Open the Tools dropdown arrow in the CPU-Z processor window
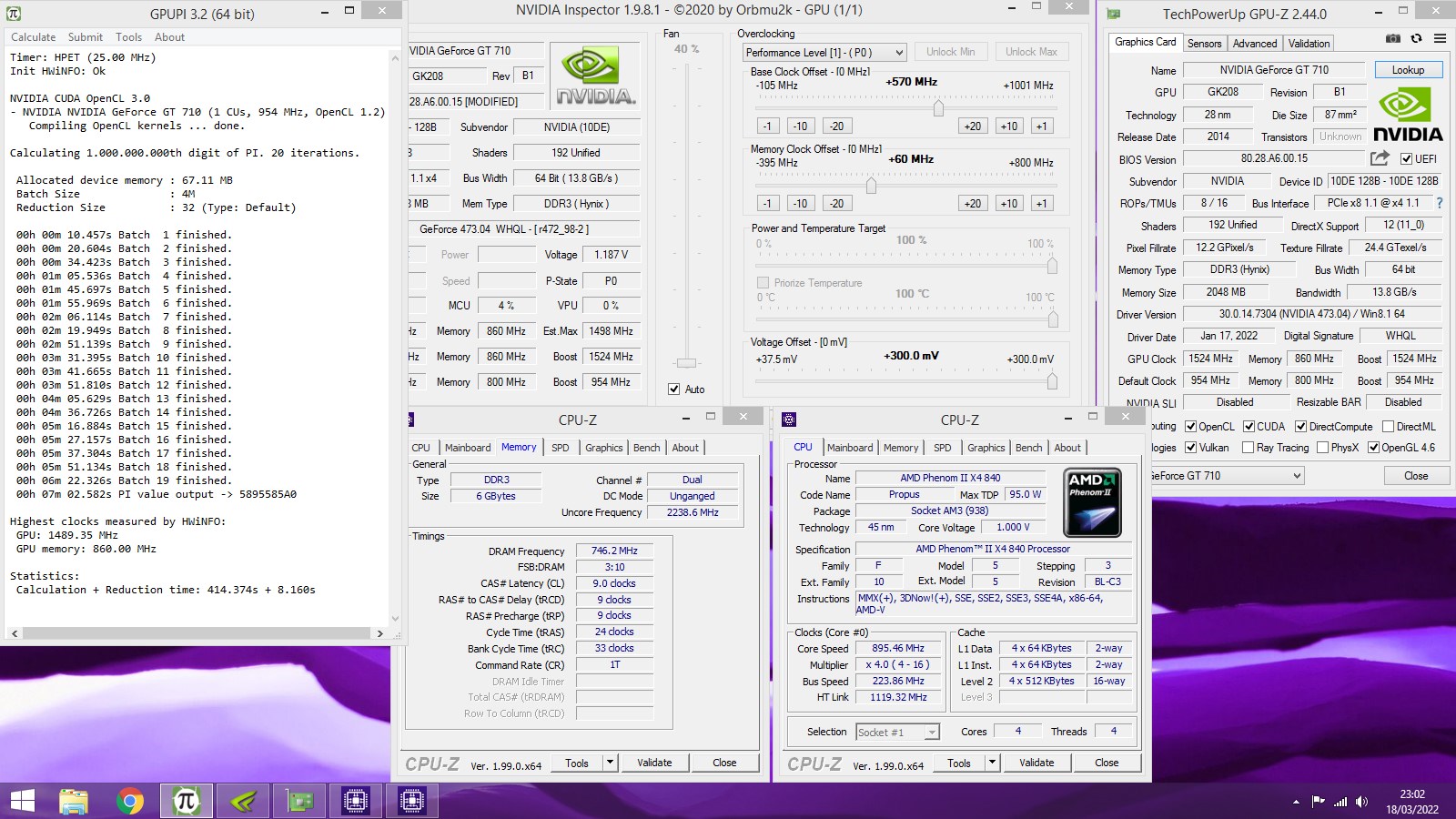 point(992,763)
